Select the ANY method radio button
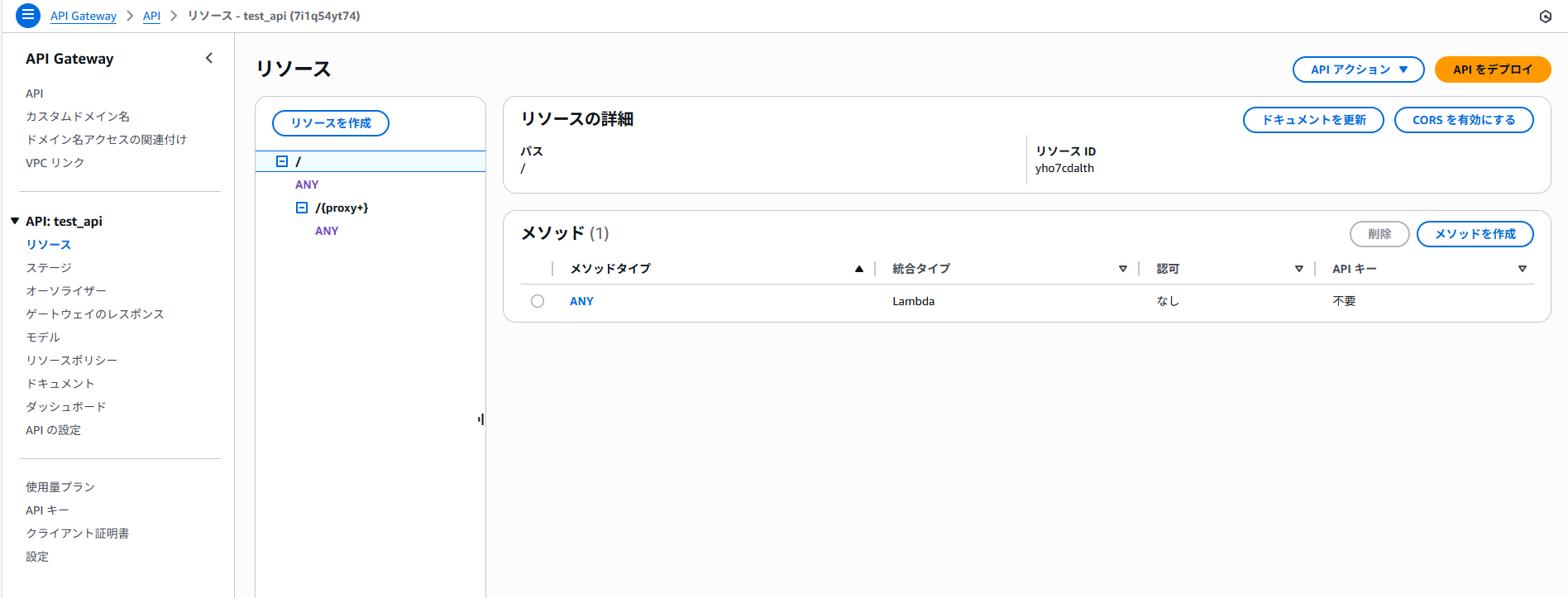The image size is (1568, 598). click(x=538, y=301)
